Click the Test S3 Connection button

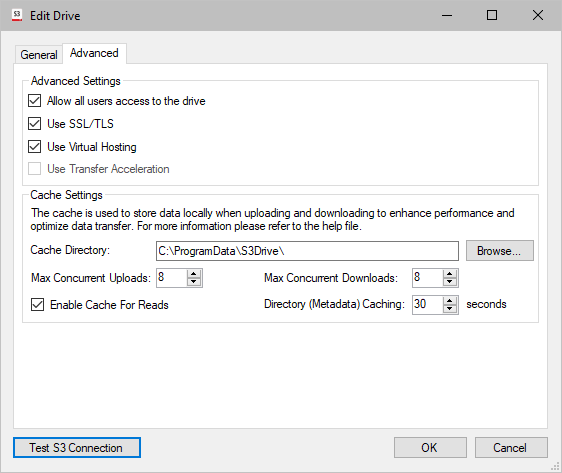point(77,448)
